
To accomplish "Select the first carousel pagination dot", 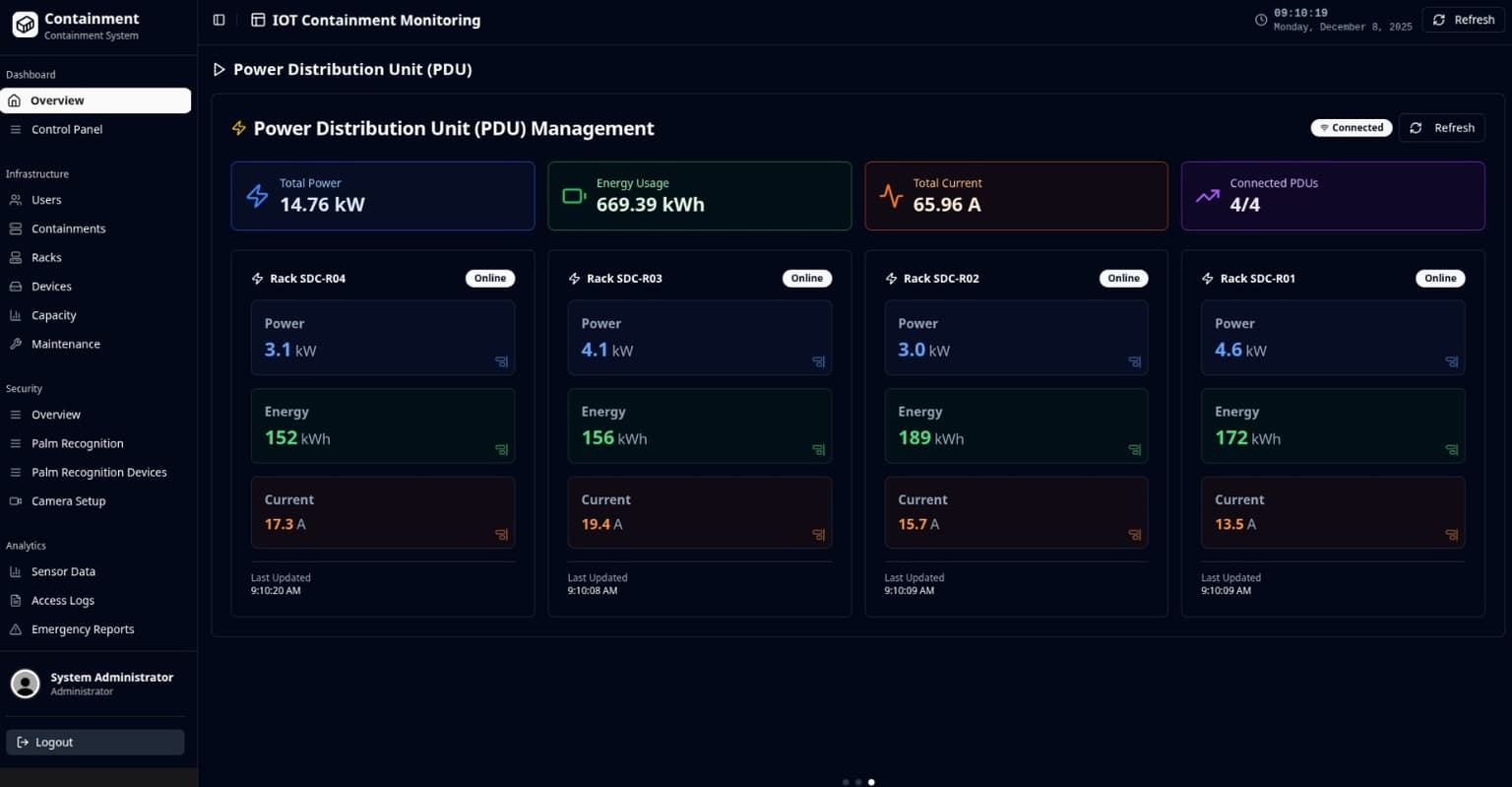I will (x=846, y=781).
